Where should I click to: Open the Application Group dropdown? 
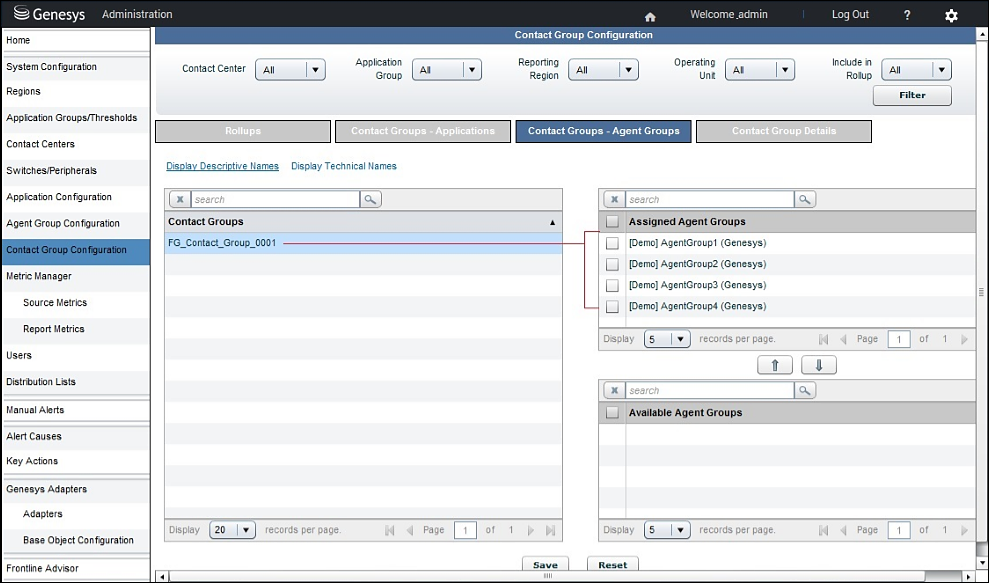[447, 70]
